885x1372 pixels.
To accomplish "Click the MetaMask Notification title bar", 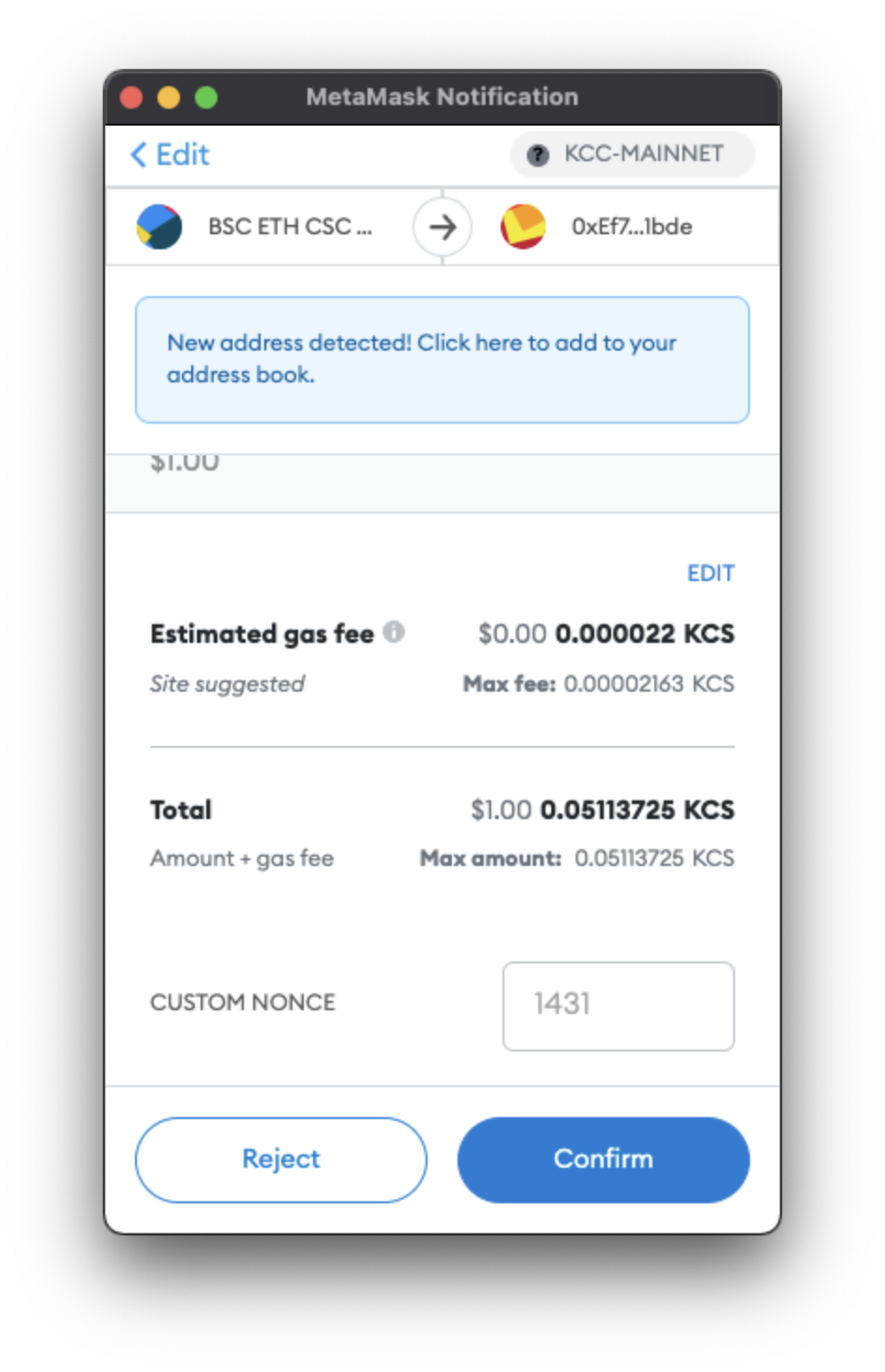I will pos(442,97).
